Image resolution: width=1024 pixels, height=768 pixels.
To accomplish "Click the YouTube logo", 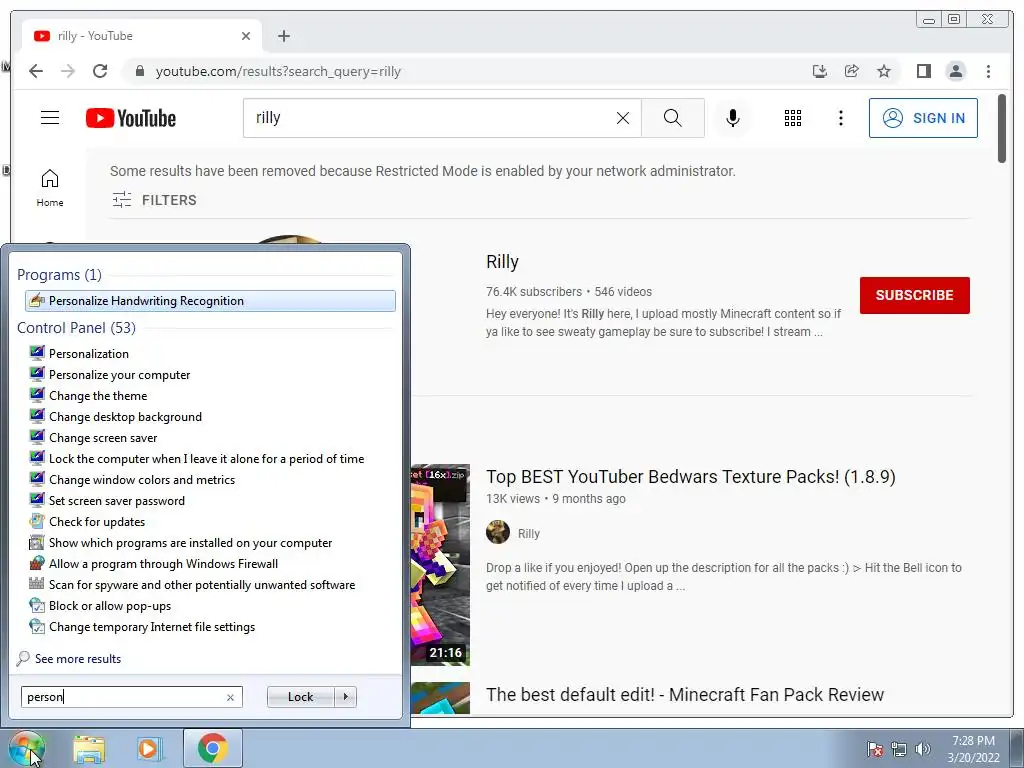I will pos(131,118).
